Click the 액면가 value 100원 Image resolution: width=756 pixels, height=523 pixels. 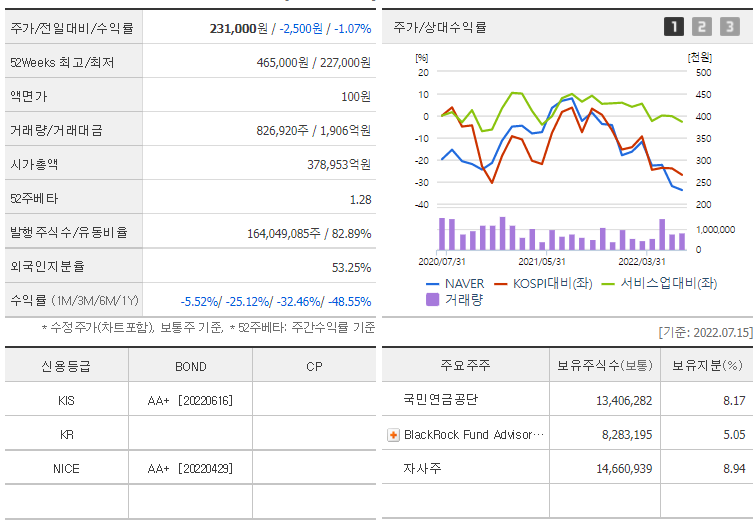click(x=356, y=96)
